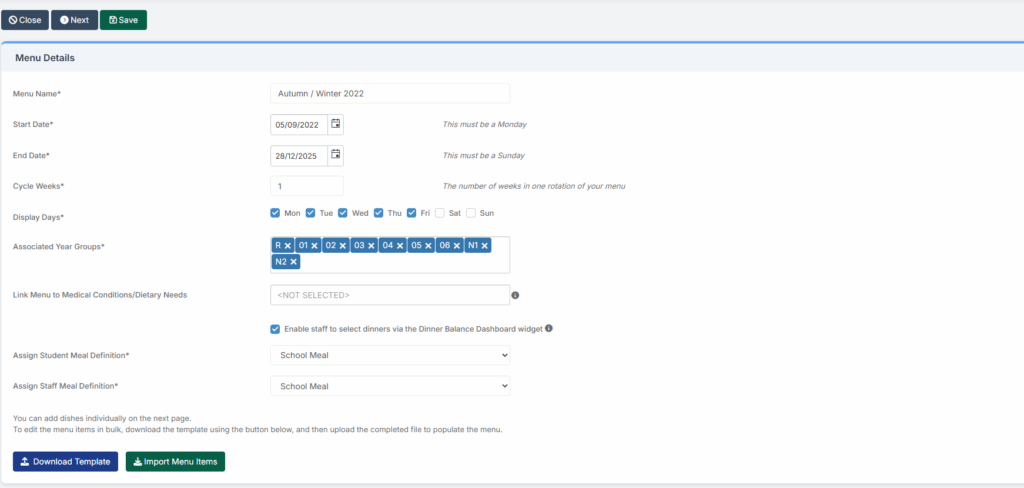Enable the Sat display day checkbox
This screenshot has height=488, width=1024.
pos(440,213)
